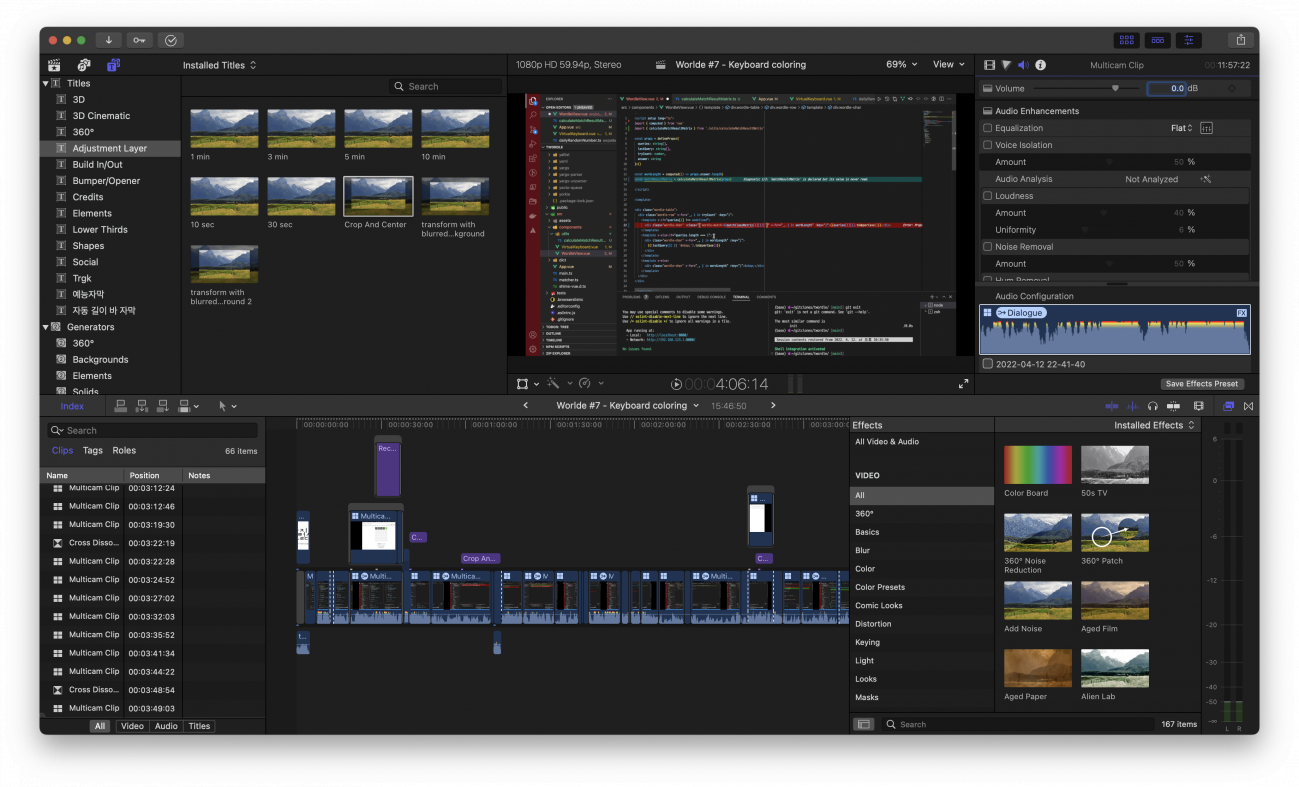
Task: Enable the Voice Isolation checkbox
Action: pos(988,145)
